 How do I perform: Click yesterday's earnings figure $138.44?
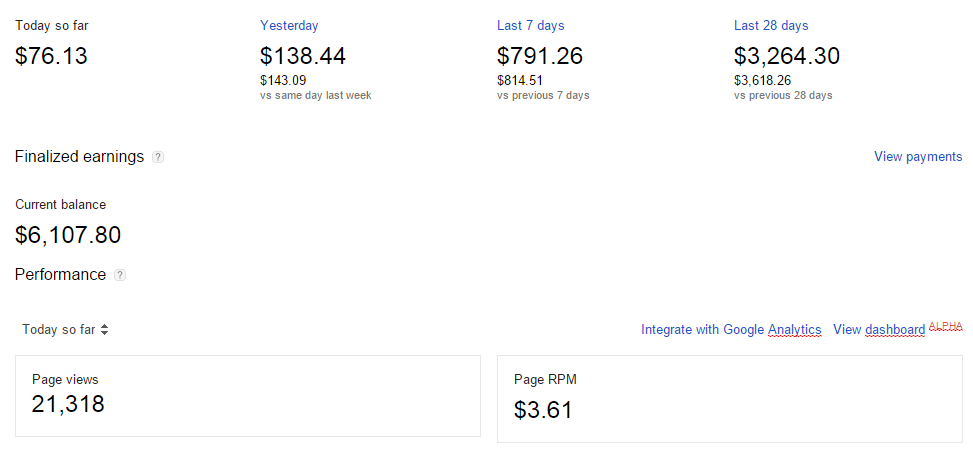click(303, 56)
